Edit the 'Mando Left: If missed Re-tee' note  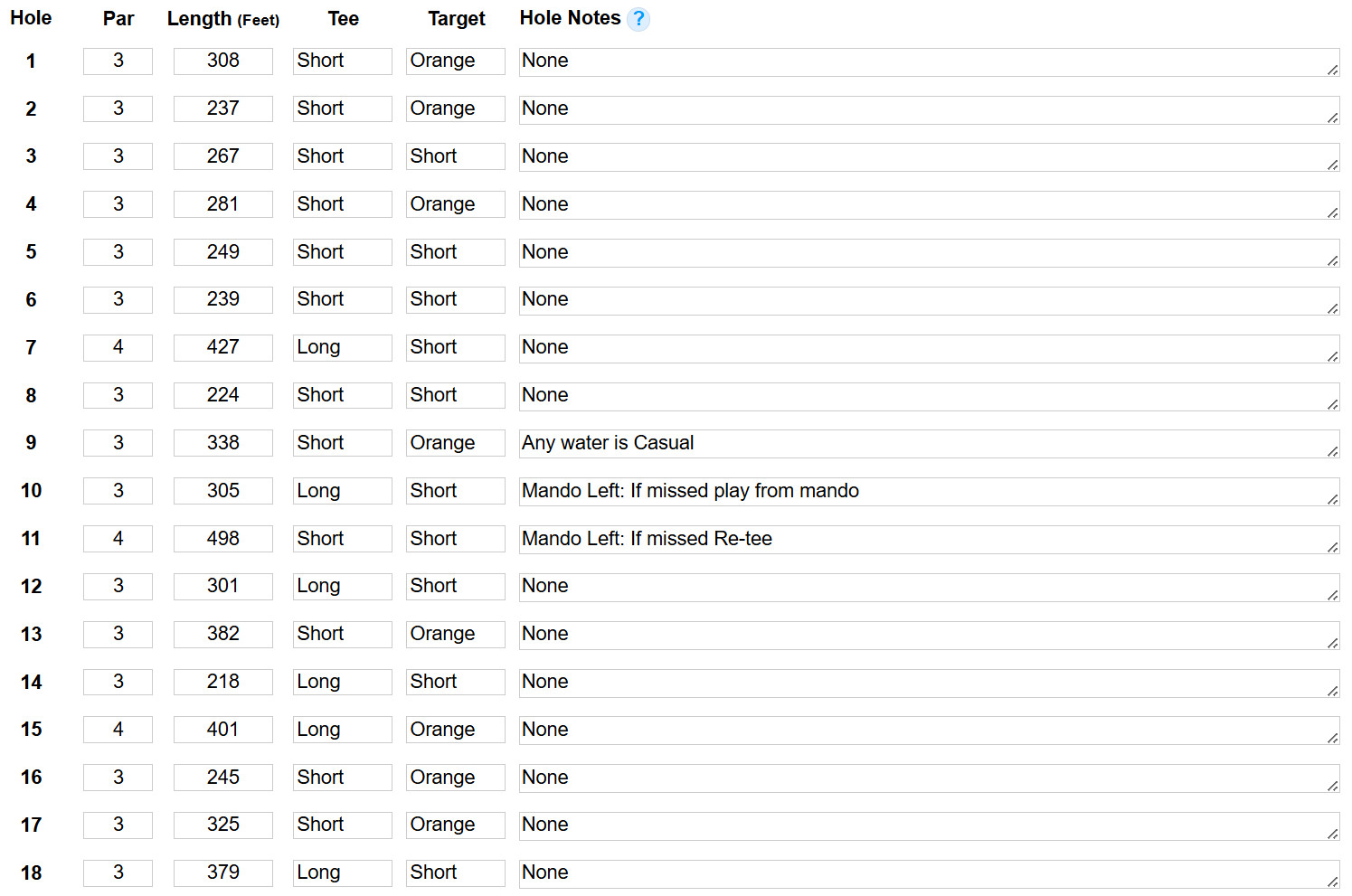coord(929,540)
